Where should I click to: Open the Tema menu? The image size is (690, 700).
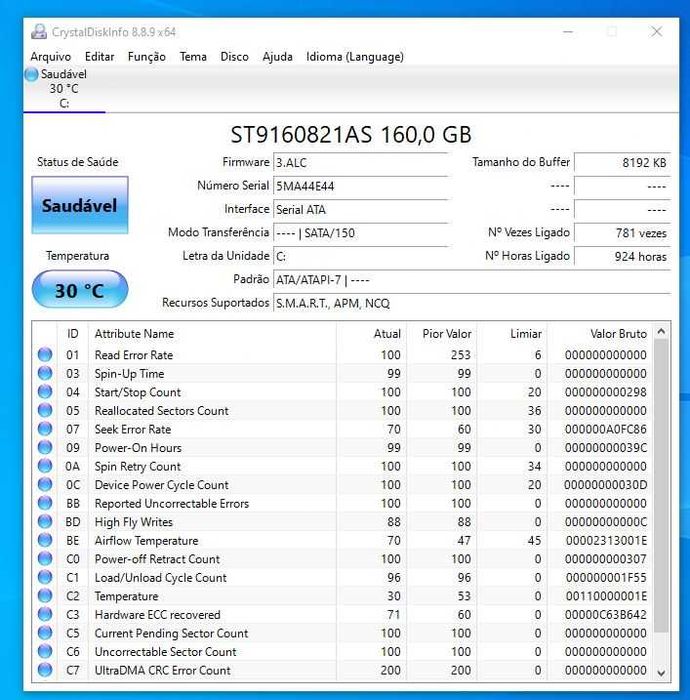pos(193,57)
